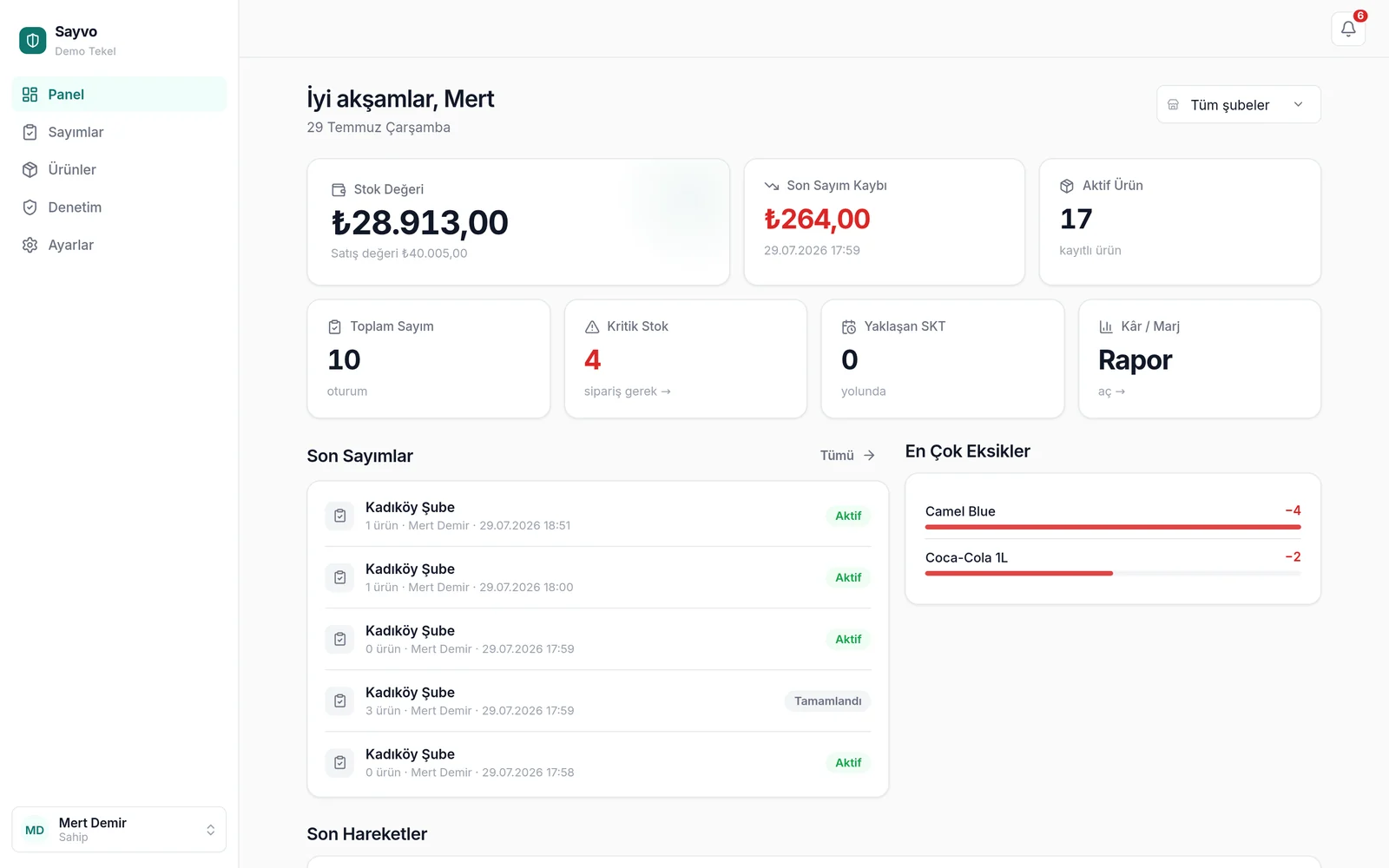Viewport: 1389px width, 868px height.
Task: Click the Aktif badge on the 18:51 count
Action: pyautogui.click(x=848, y=516)
